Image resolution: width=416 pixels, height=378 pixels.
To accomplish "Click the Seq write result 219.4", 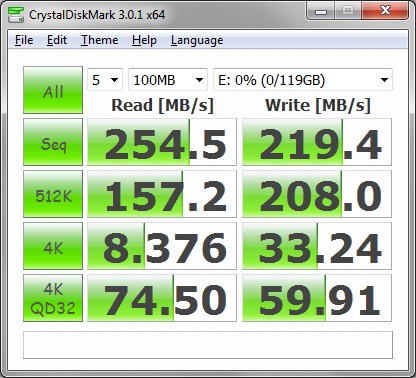I will [x=317, y=142].
